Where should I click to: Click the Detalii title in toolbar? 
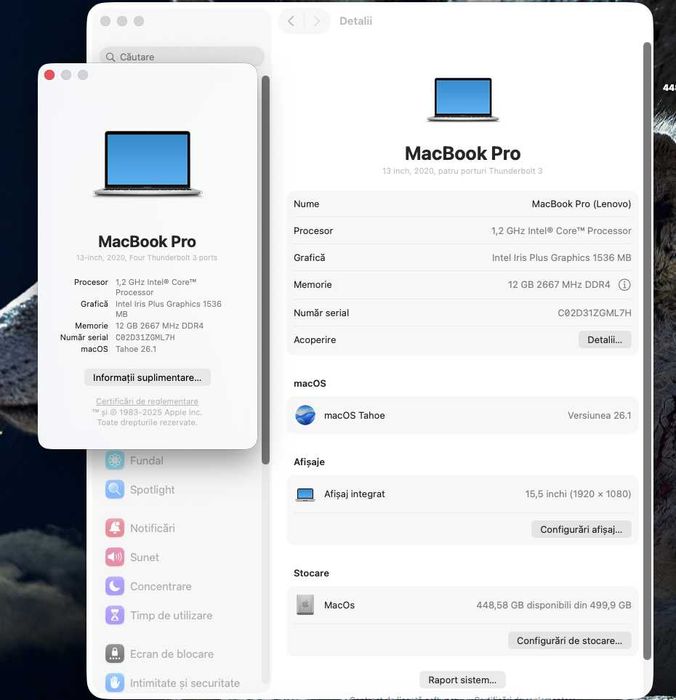point(355,21)
